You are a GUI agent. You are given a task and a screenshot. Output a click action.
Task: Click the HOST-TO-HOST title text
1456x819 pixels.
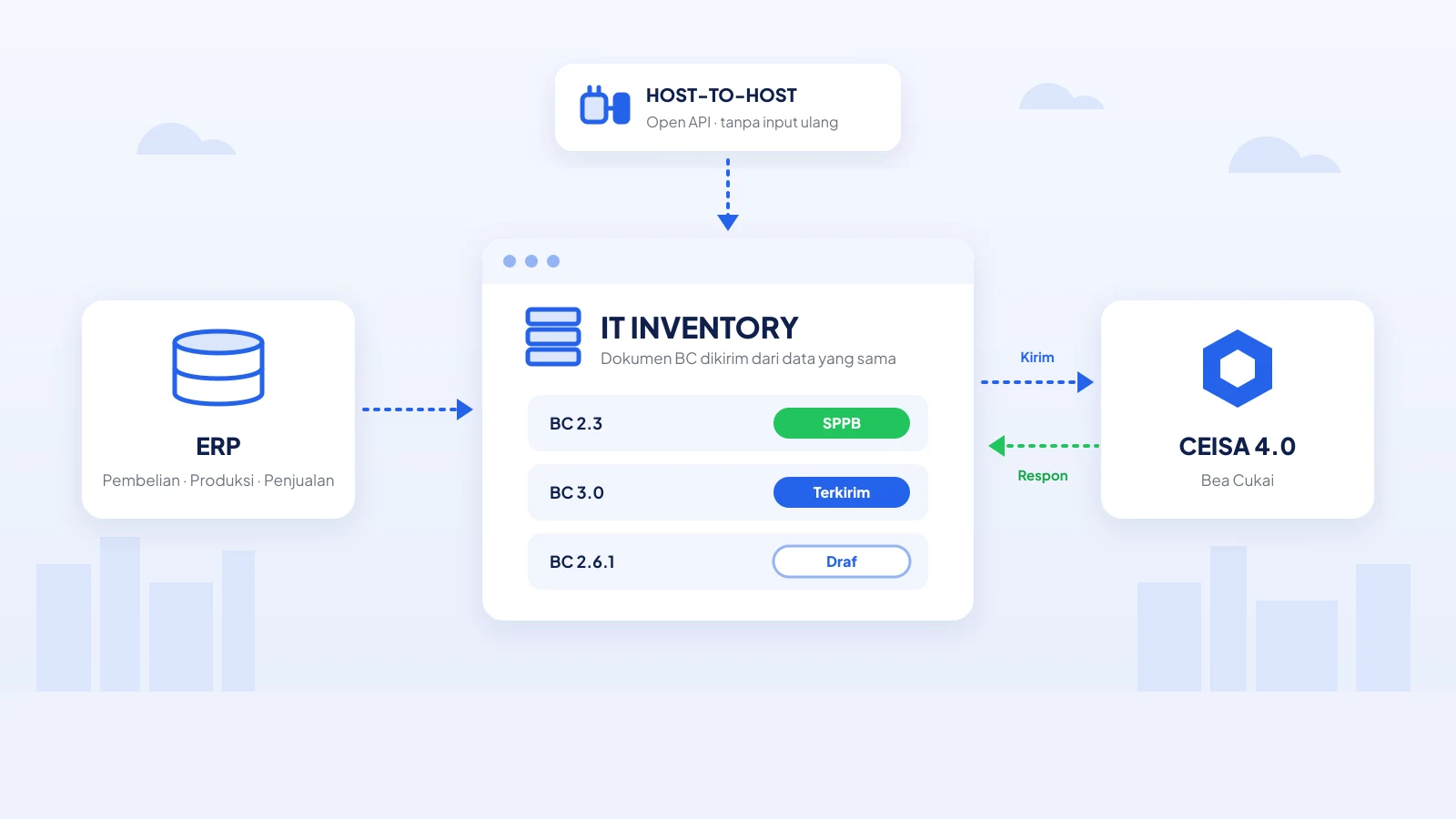[x=722, y=96]
